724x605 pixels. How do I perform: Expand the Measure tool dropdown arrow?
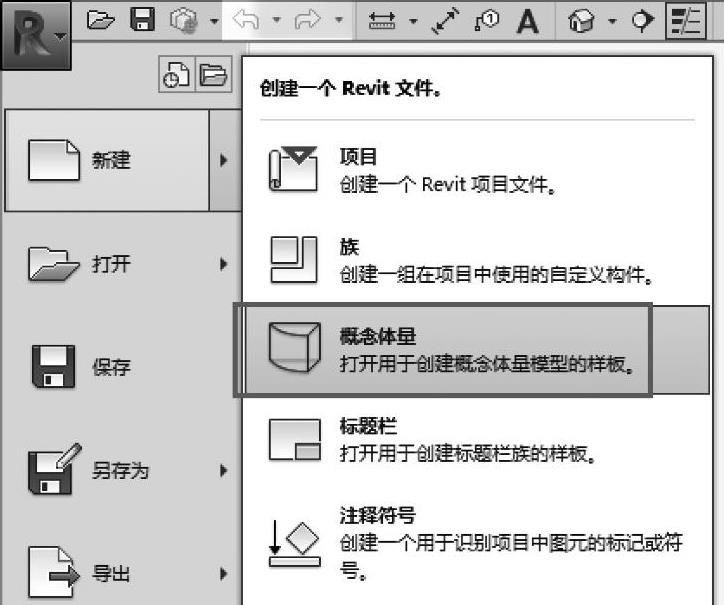pos(413,21)
